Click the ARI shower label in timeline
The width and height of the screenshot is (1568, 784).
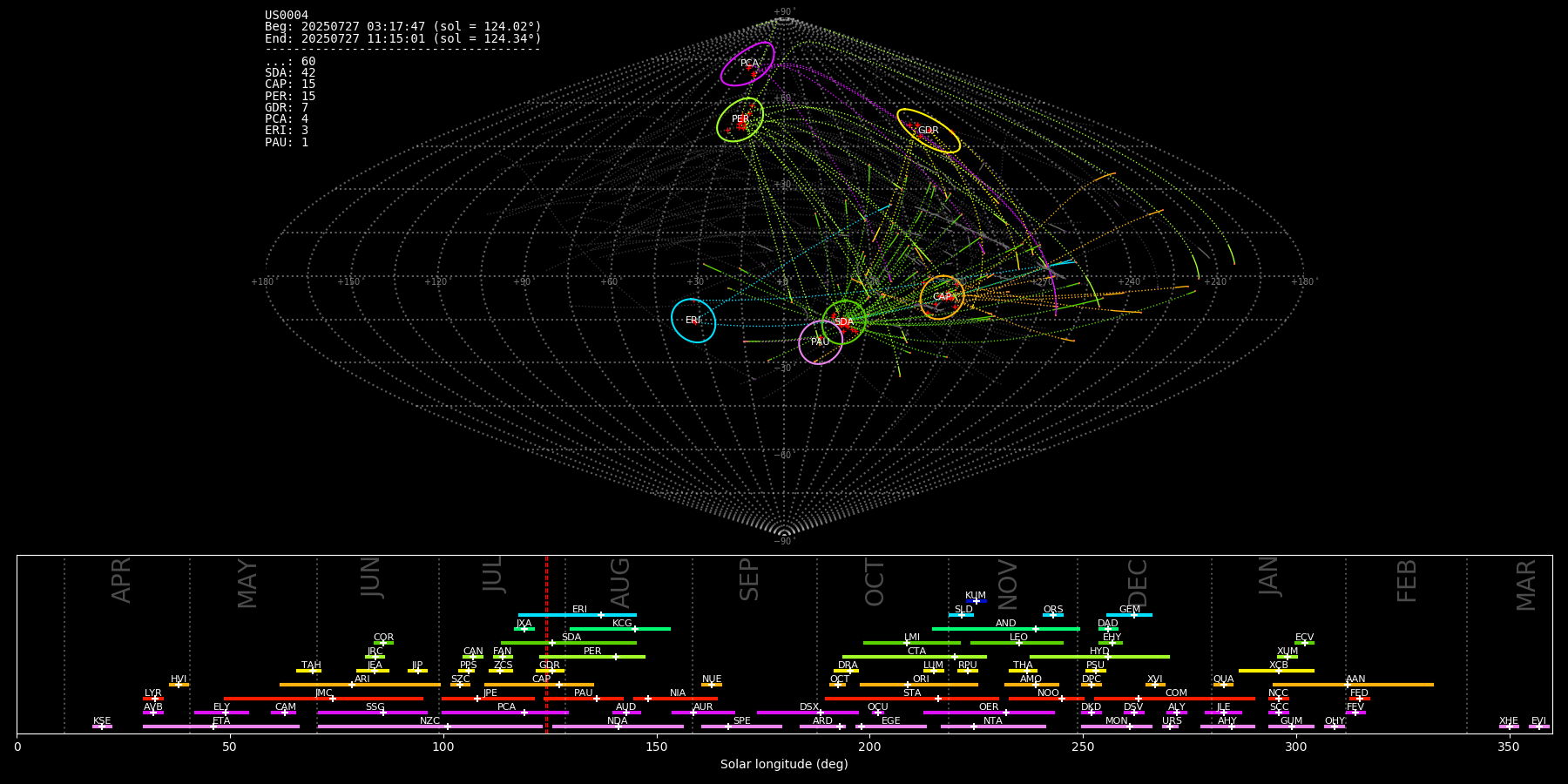[x=362, y=679]
